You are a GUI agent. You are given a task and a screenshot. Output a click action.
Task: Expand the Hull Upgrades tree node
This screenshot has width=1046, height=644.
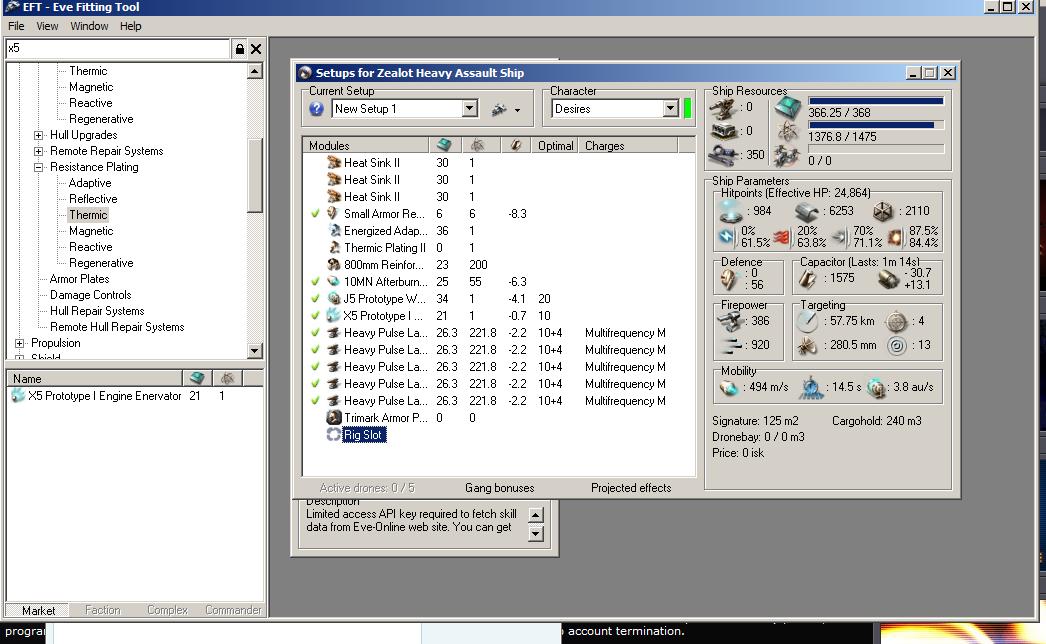(x=39, y=135)
